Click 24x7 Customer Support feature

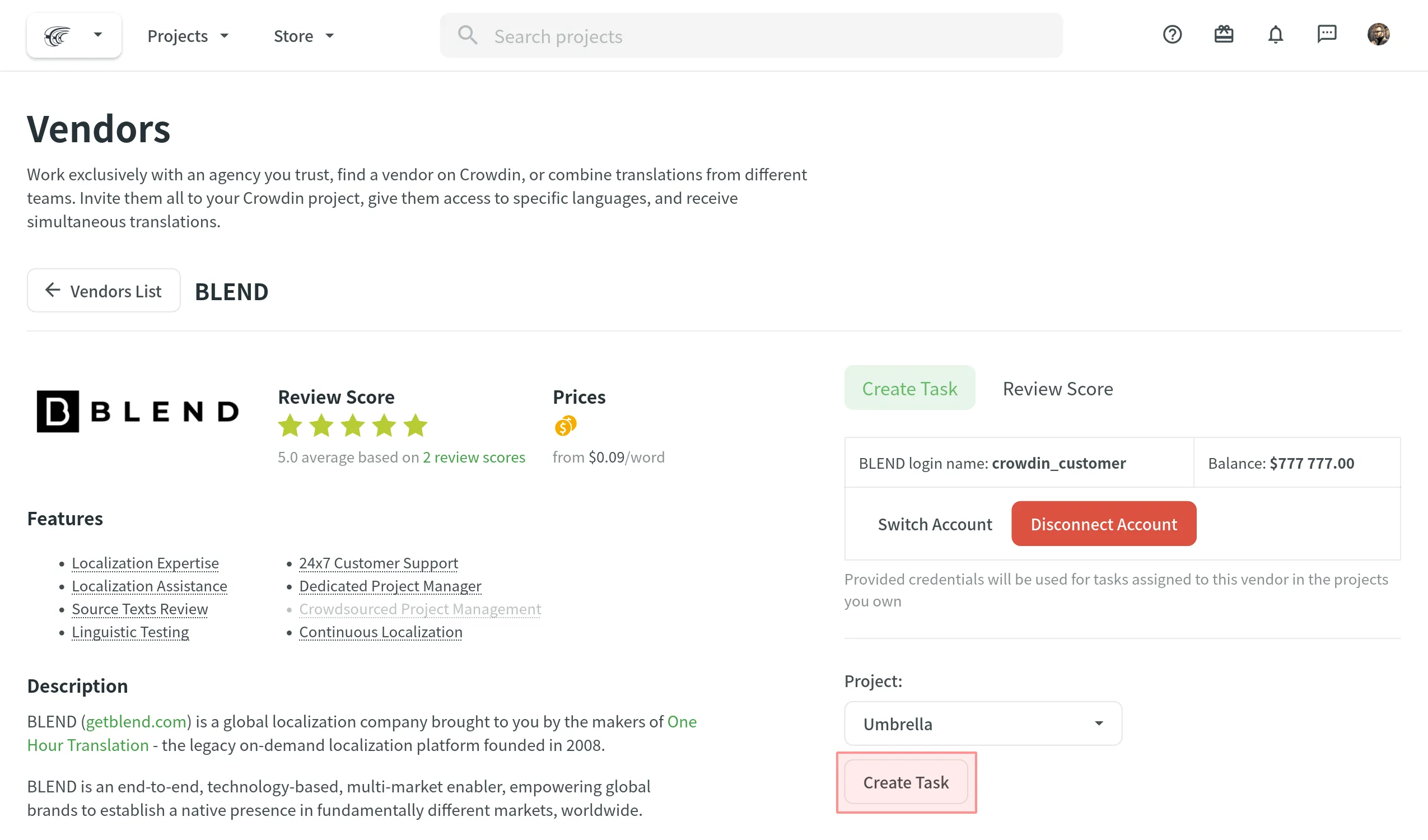tap(378, 563)
